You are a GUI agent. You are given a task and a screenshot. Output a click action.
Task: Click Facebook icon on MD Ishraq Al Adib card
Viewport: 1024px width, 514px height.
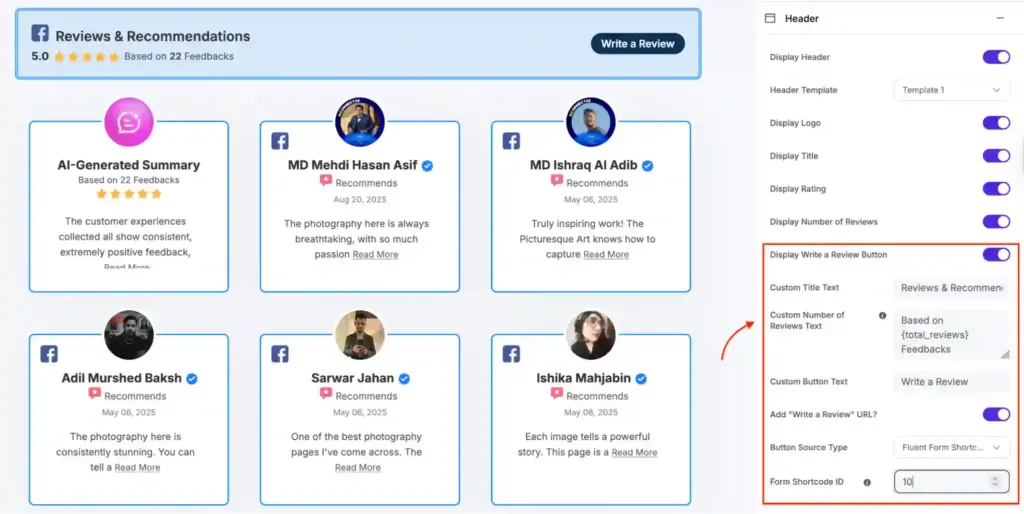click(x=511, y=141)
